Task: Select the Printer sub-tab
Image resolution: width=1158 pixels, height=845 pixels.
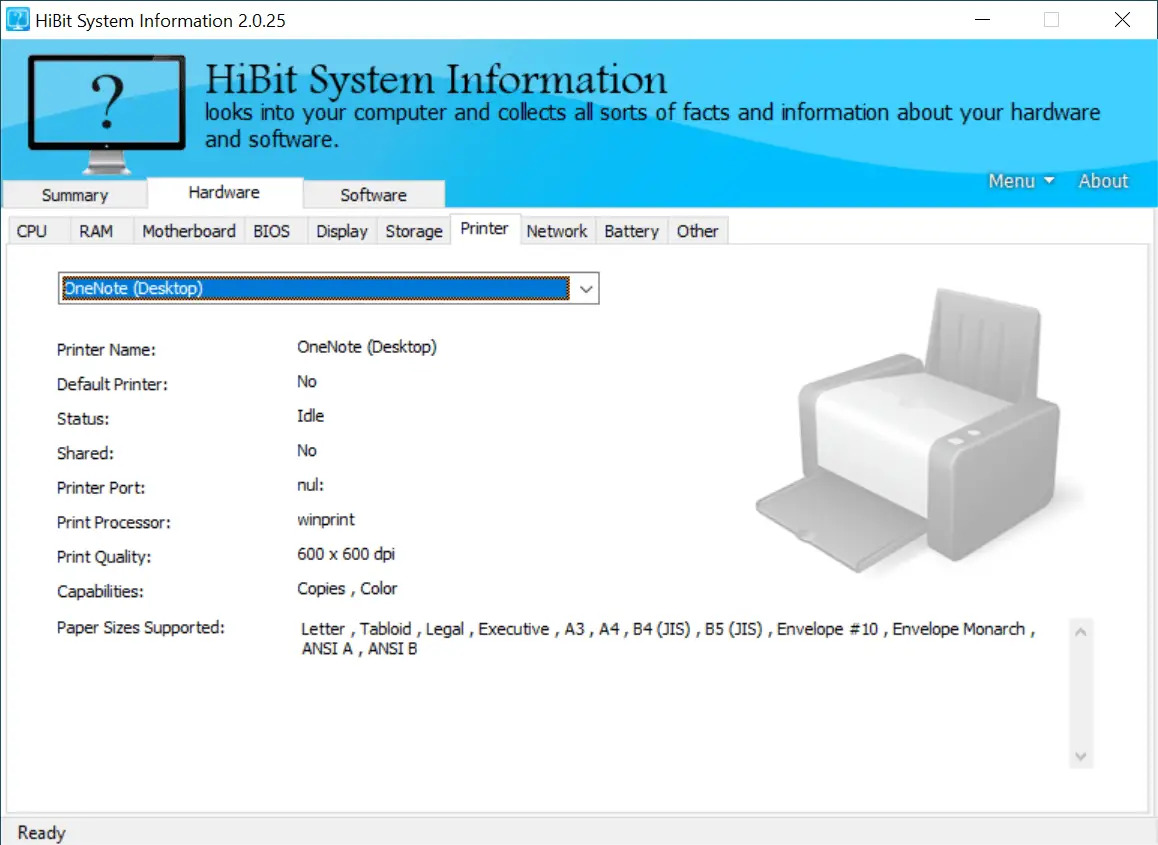Action: coord(484,229)
